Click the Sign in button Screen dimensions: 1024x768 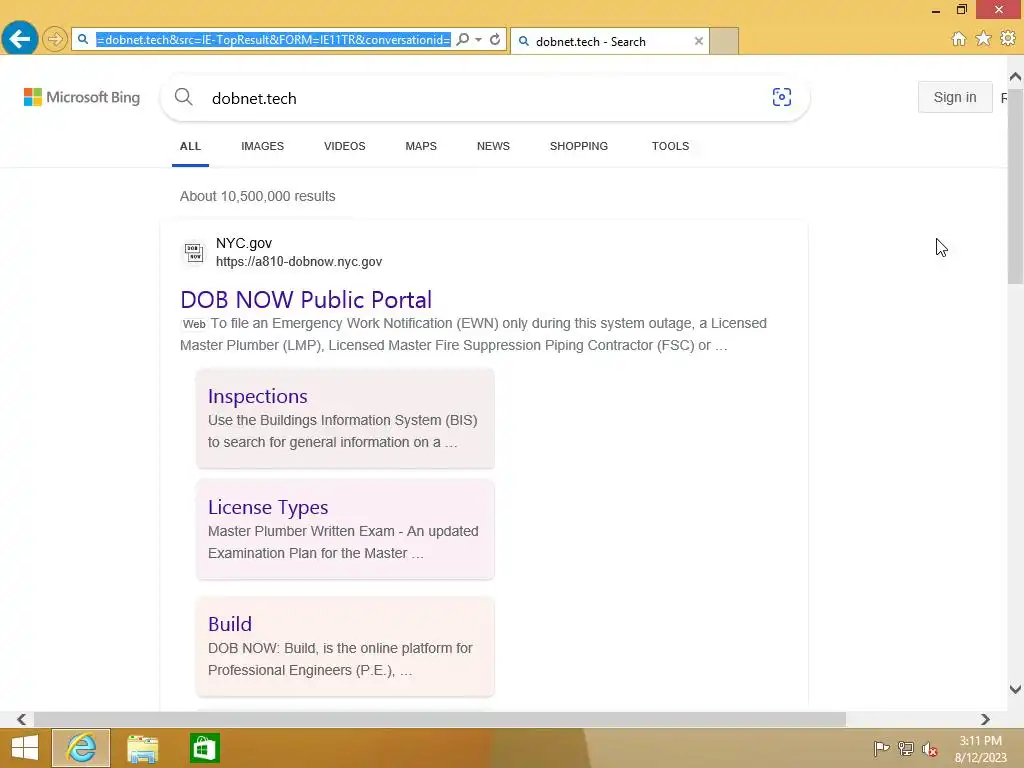(955, 97)
